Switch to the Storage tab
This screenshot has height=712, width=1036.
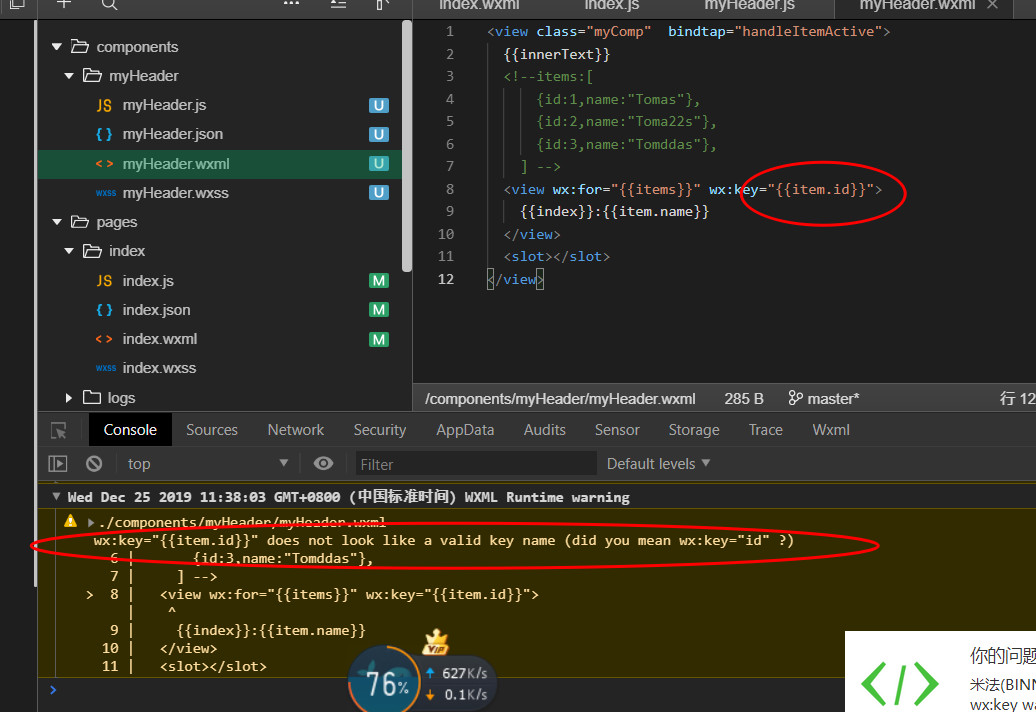coord(694,430)
